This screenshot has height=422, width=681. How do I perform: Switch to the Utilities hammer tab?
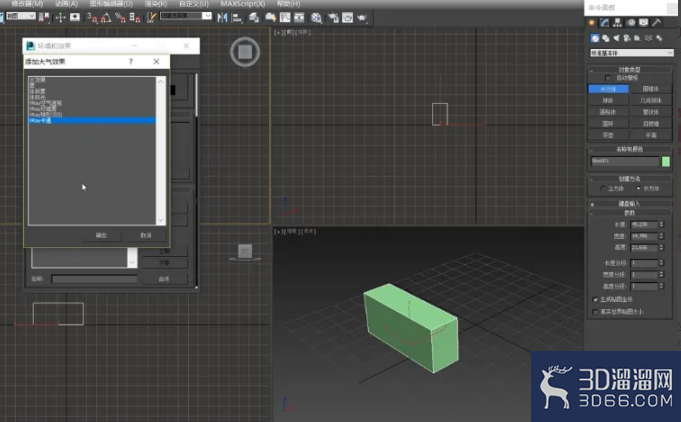[656, 23]
